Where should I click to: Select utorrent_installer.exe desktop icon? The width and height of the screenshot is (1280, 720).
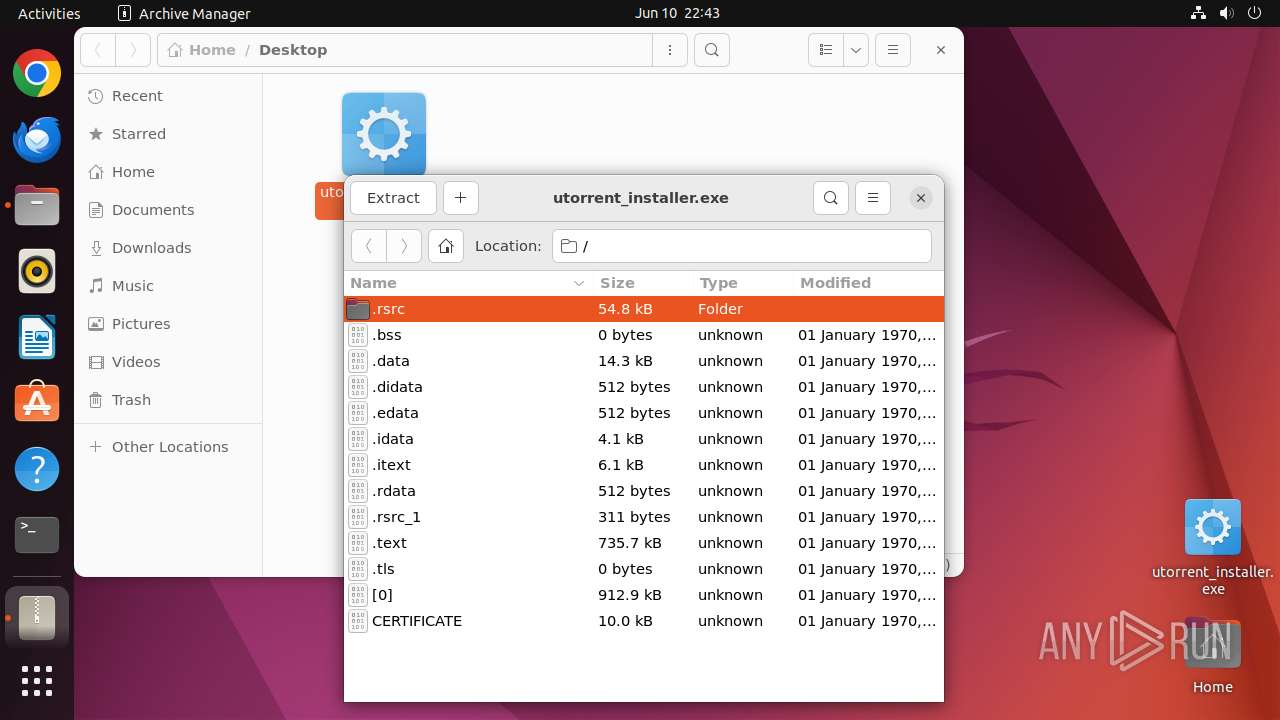1213,547
